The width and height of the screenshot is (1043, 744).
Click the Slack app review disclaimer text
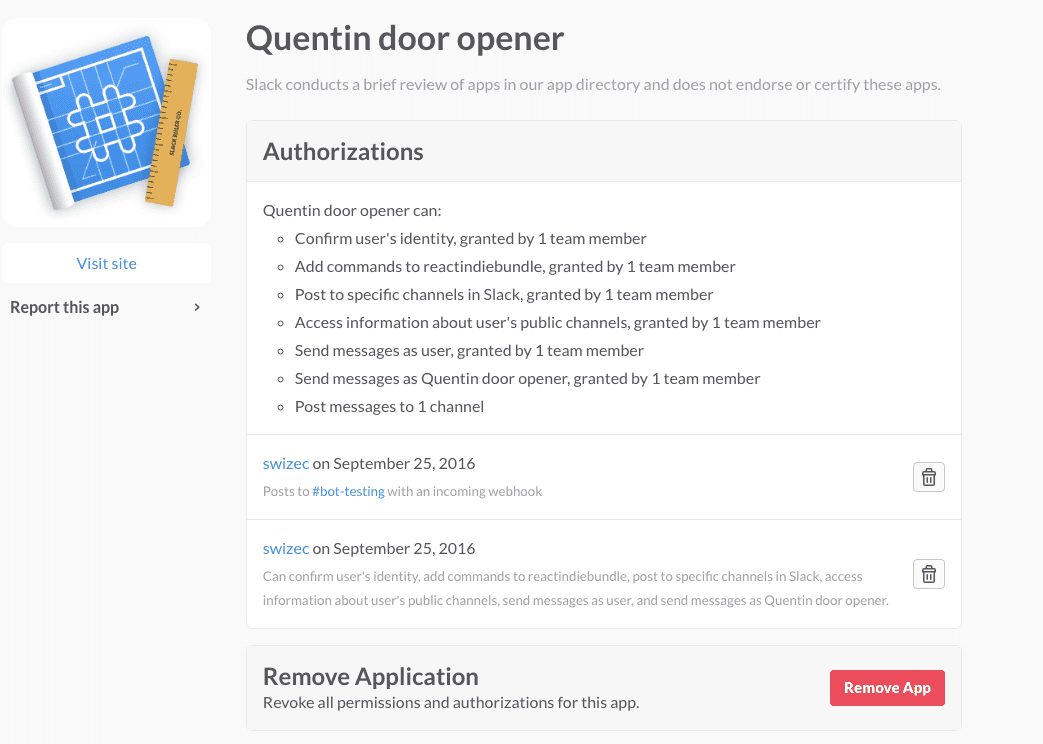[x=593, y=85]
